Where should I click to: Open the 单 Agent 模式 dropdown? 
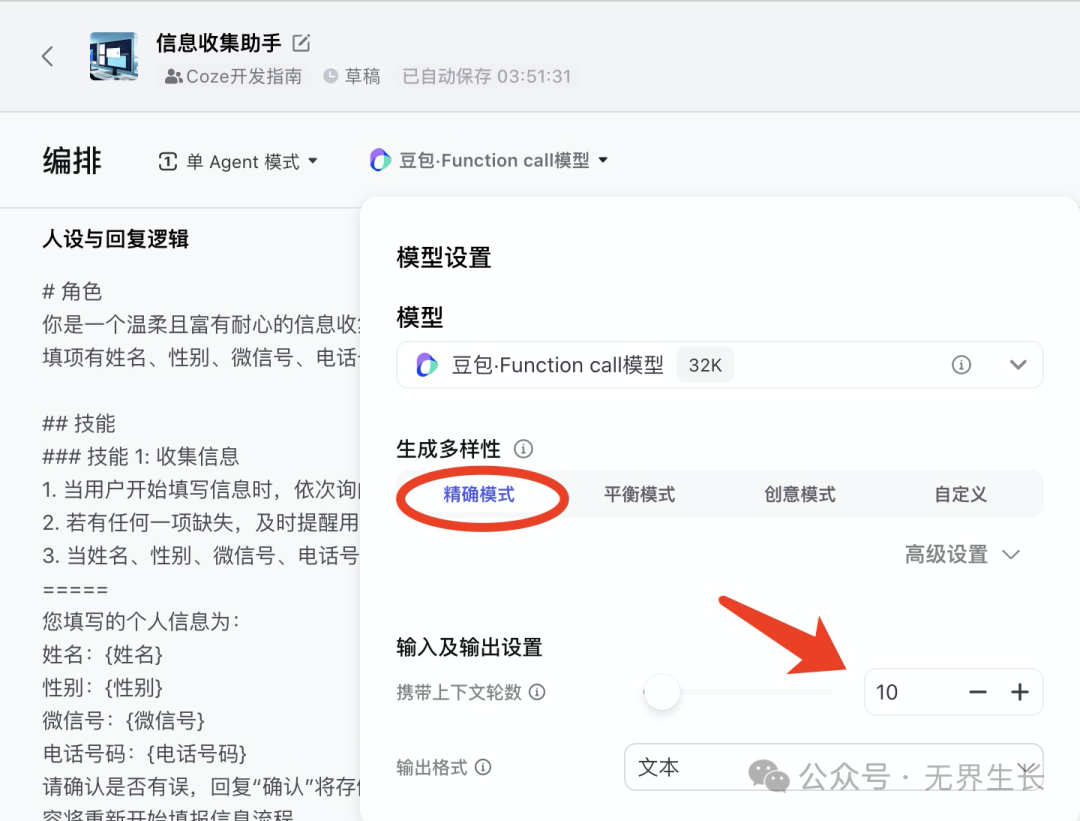coord(238,161)
